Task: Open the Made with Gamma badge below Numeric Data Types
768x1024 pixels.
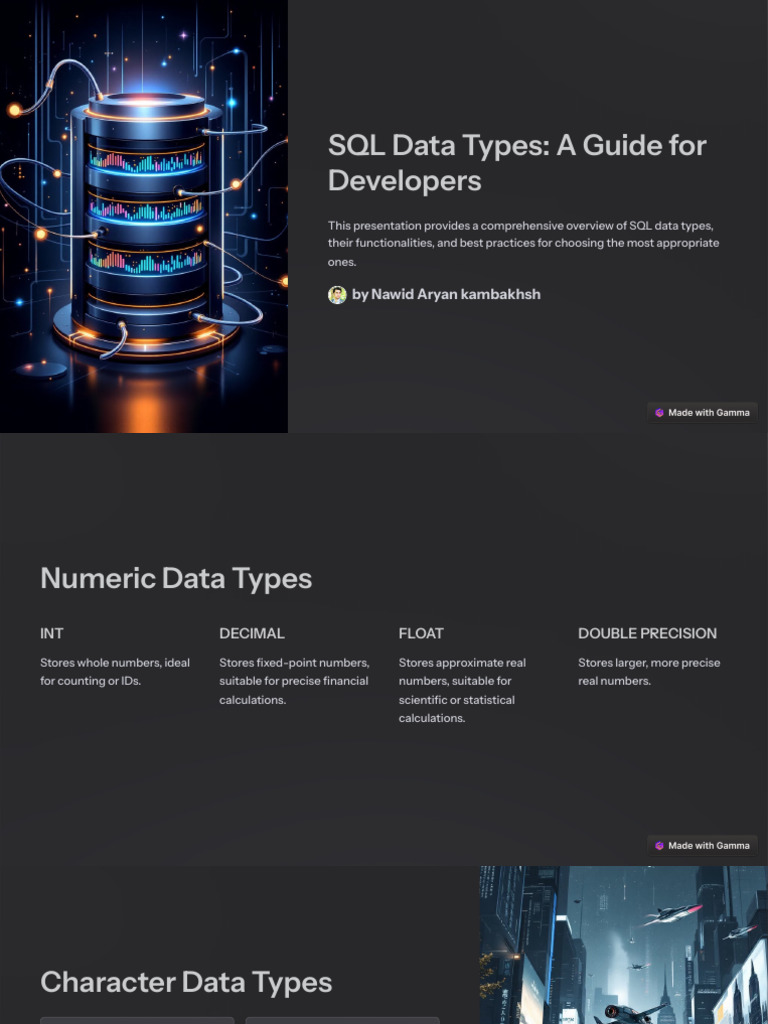Action: pos(702,845)
